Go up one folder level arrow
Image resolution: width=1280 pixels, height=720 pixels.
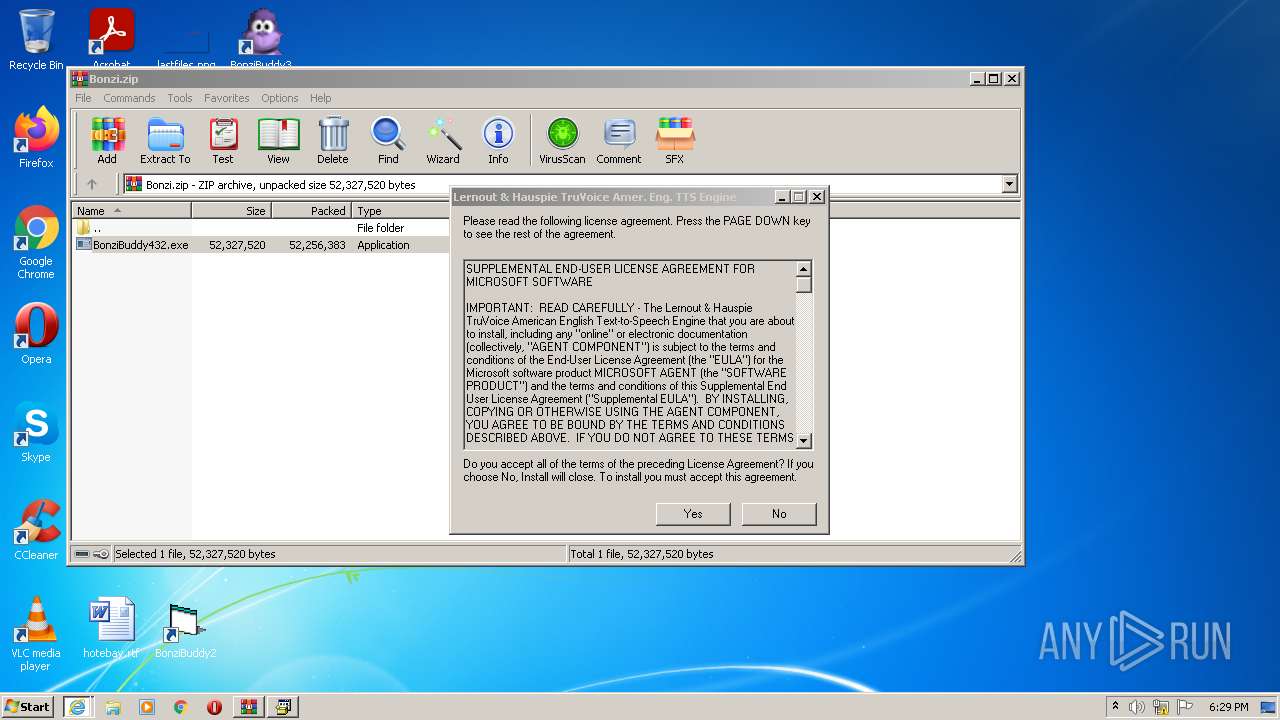92,184
